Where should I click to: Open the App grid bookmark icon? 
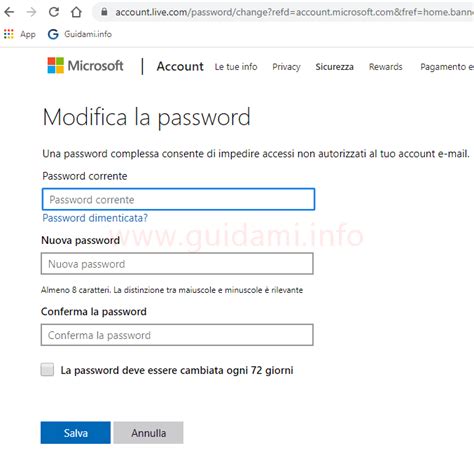pos(9,34)
